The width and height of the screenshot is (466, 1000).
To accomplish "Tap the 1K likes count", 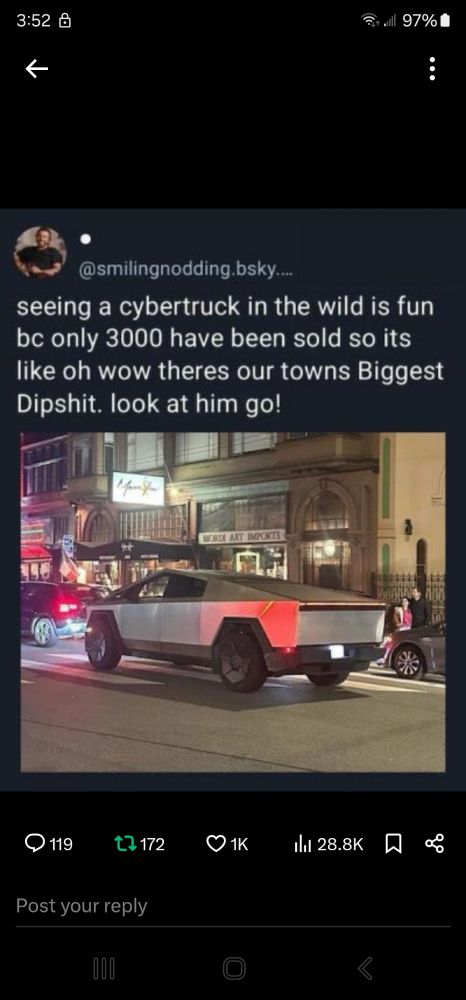I will [238, 844].
